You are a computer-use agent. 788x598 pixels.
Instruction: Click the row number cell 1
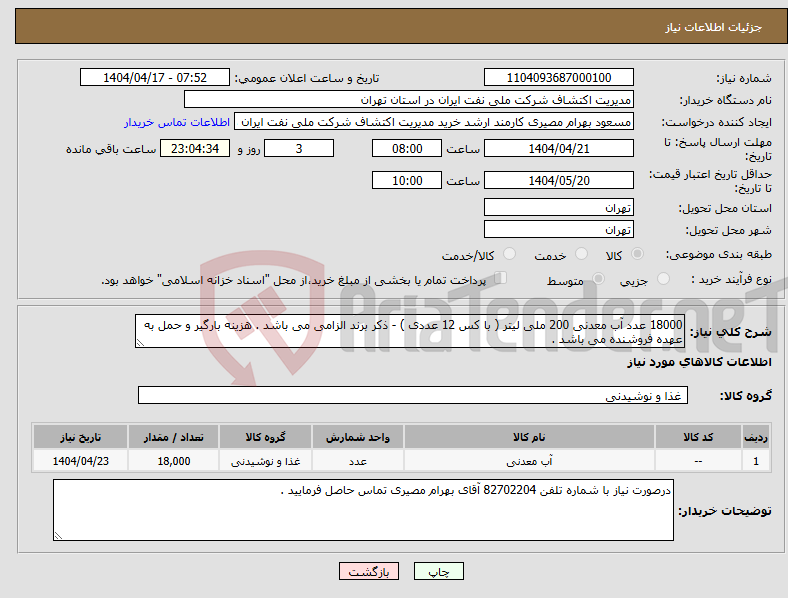pos(756,461)
